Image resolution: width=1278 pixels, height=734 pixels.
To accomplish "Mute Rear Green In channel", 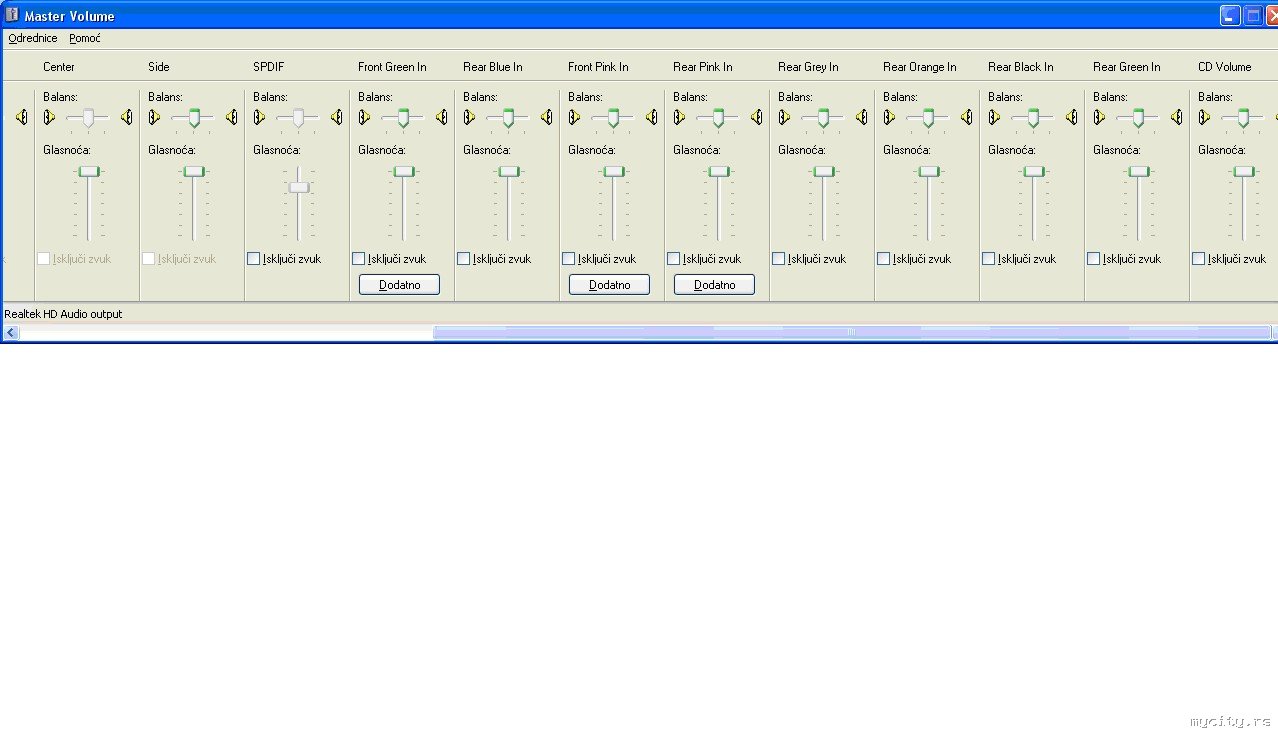I will 1094,258.
